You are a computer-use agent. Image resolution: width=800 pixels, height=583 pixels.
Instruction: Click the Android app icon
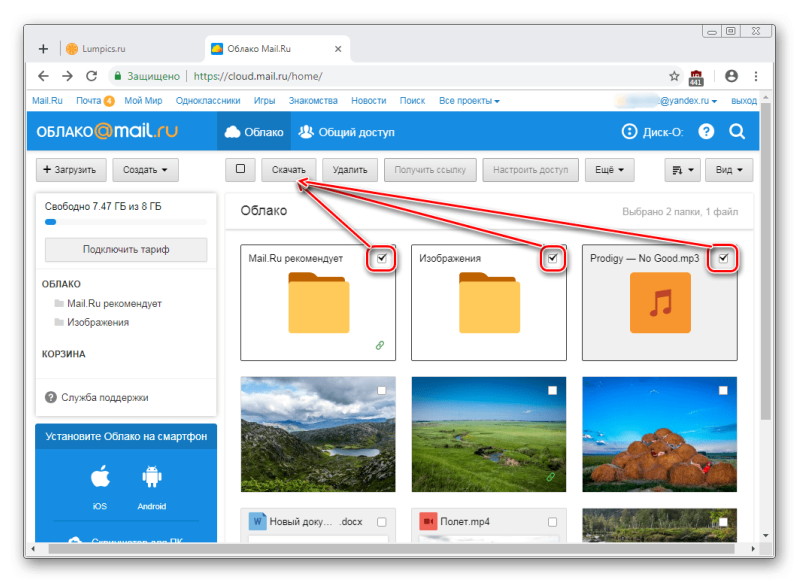152,477
